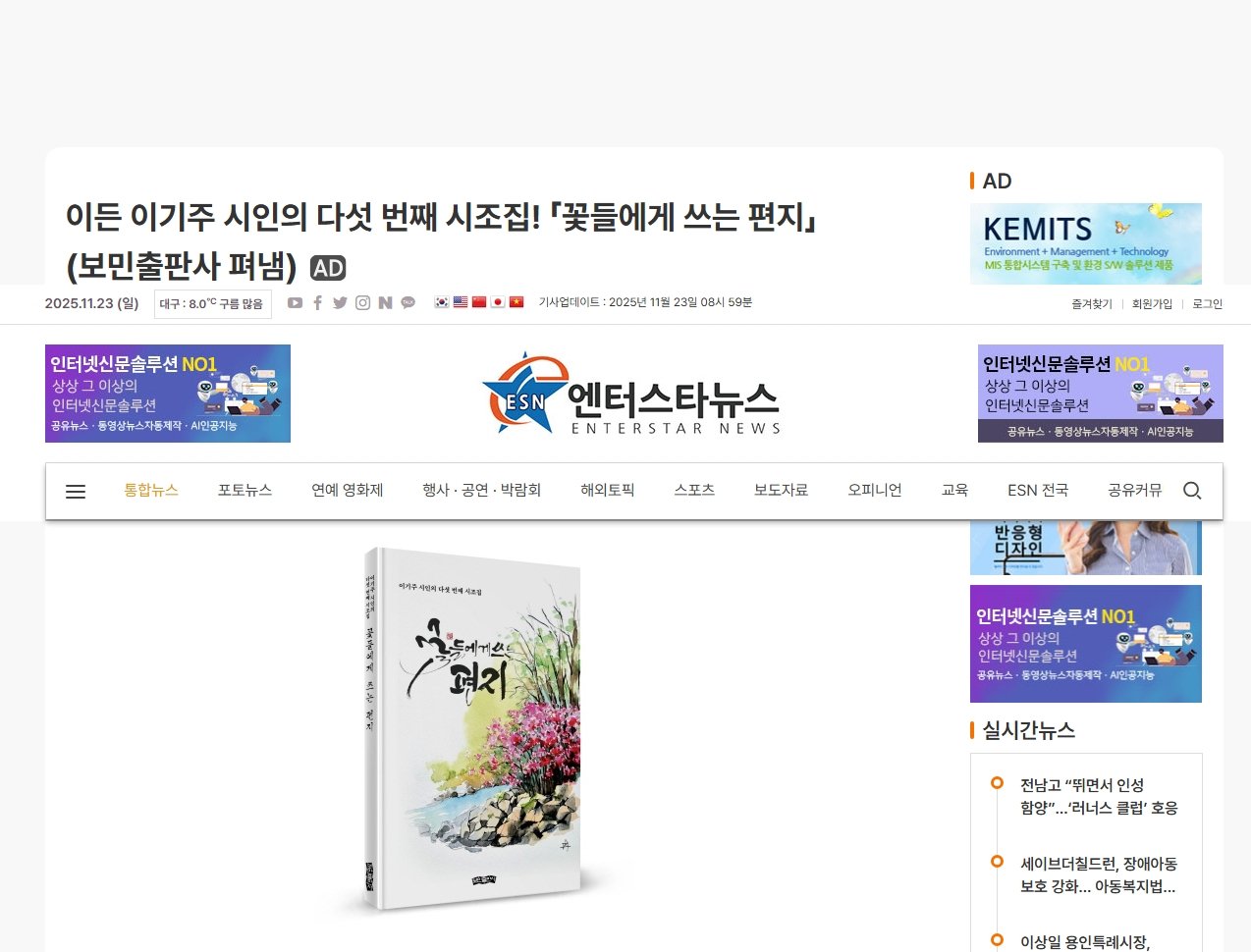This screenshot has height=952, width=1251.
Task: Click the 로그인 link
Action: (1208, 304)
